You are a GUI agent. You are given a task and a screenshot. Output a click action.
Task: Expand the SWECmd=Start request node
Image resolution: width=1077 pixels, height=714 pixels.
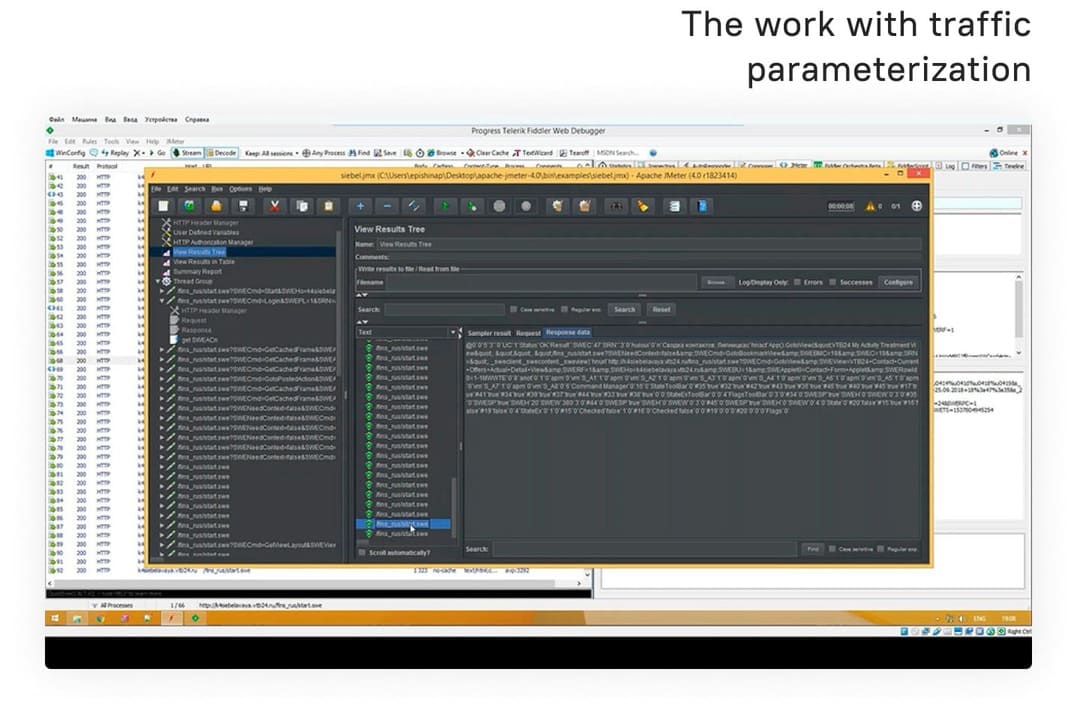tap(162, 291)
